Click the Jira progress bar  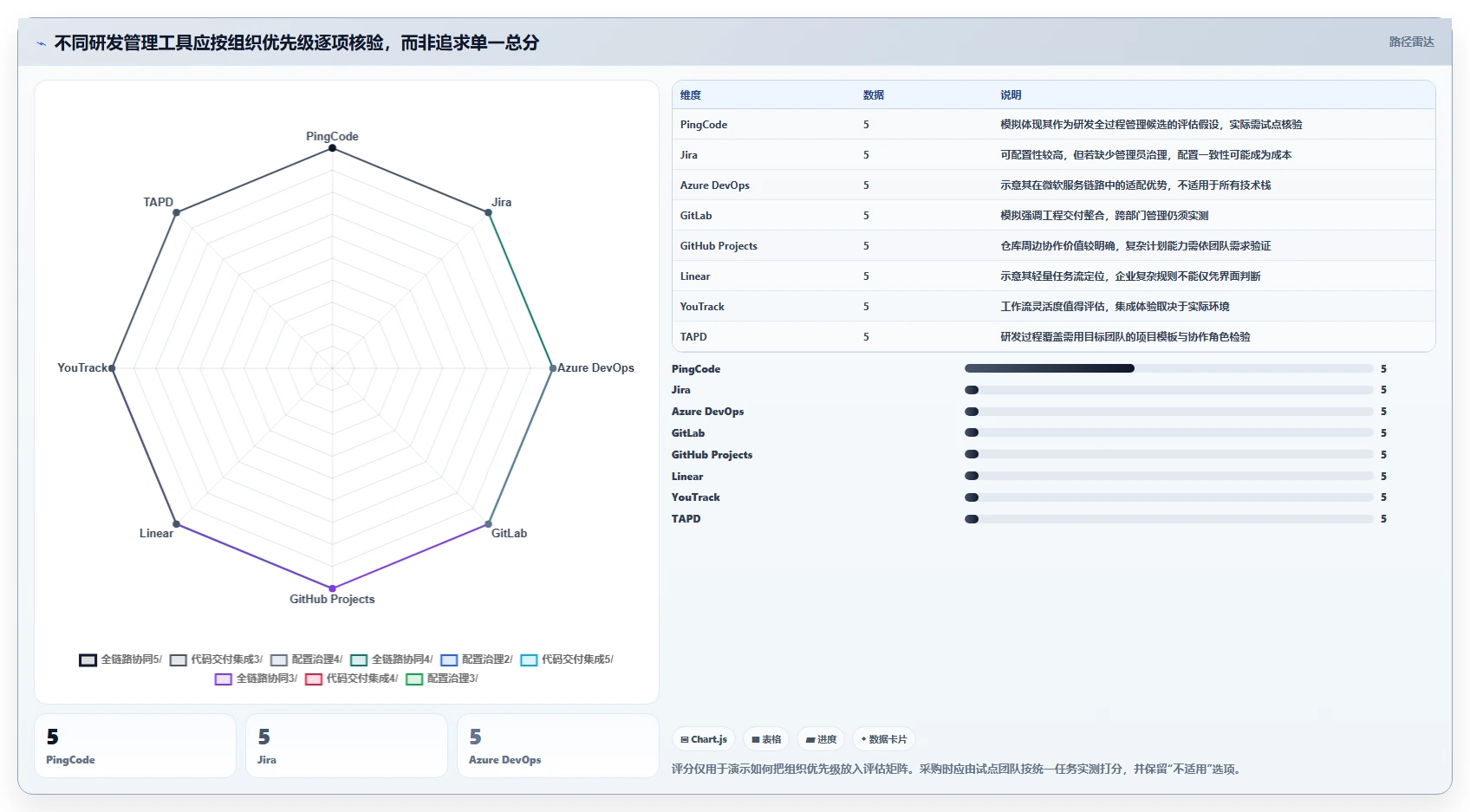pyautogui.click(x=1168, y=390)
